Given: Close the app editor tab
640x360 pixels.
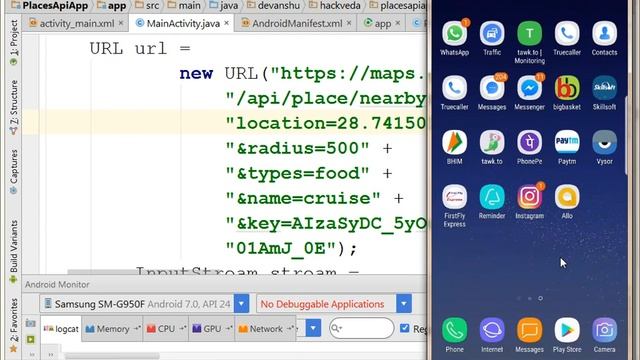Looking at the screenshot, I should pyautogui.click(x=398, y=23).
